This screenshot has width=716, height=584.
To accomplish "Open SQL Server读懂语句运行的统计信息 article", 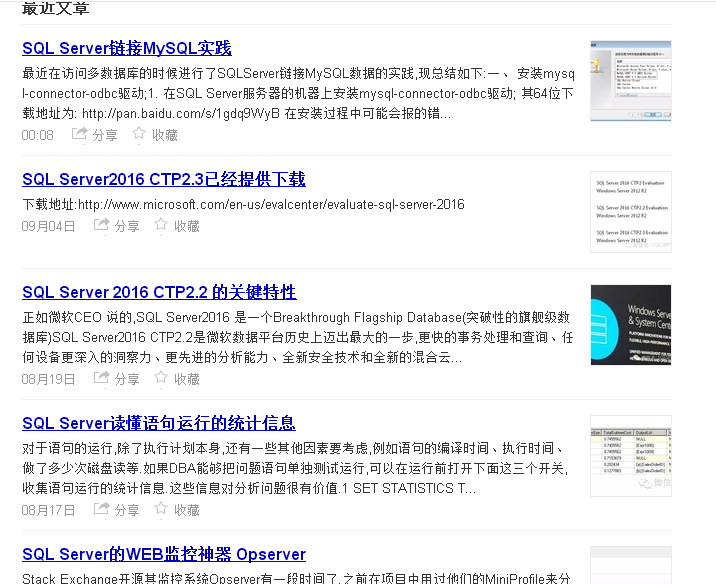I will [x=159, y=423].
